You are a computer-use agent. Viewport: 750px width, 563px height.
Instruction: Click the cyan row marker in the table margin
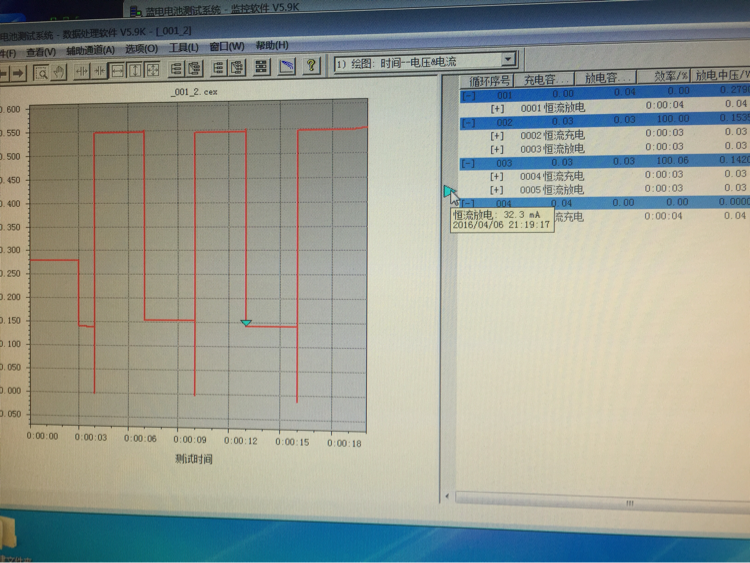[448, 191]
